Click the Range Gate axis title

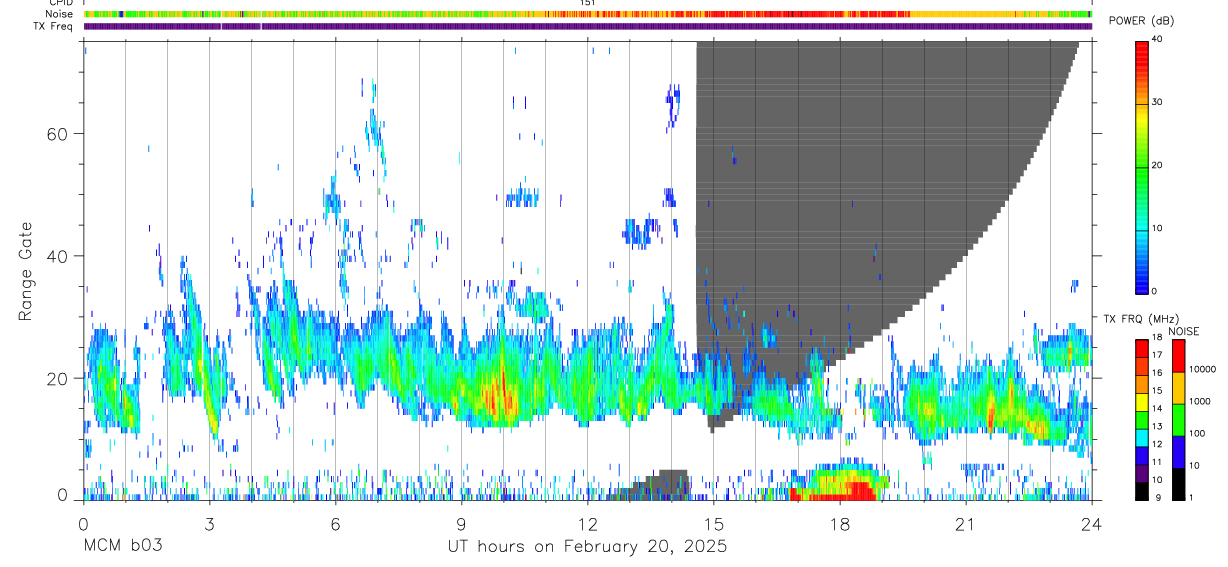26,272
